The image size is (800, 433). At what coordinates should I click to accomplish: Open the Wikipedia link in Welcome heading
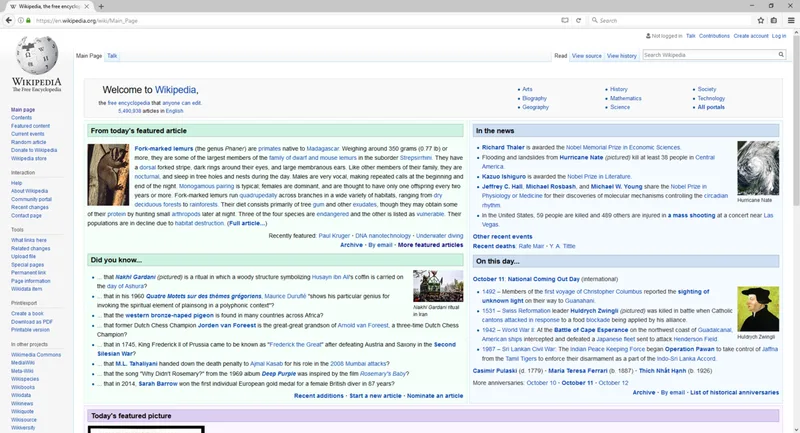click(x=175, y=90)
